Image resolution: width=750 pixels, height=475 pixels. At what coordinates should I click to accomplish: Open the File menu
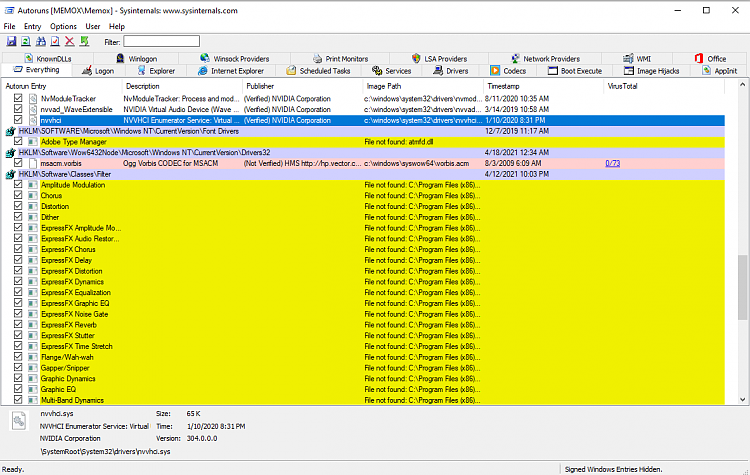(x=10, y=26)
